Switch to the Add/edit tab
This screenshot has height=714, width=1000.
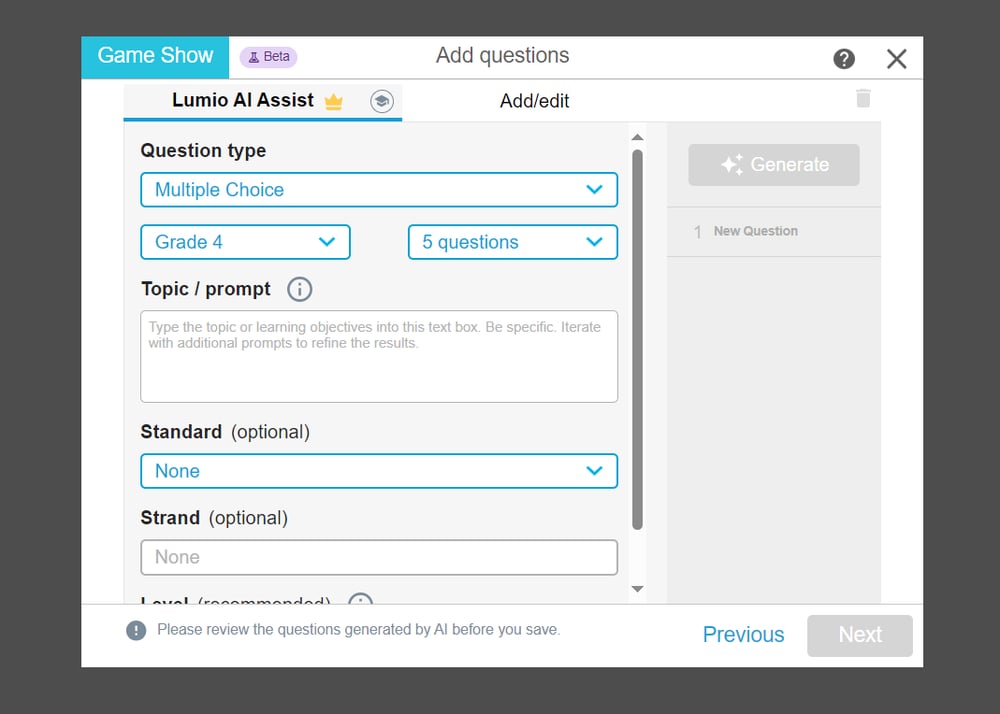(534, 100)
